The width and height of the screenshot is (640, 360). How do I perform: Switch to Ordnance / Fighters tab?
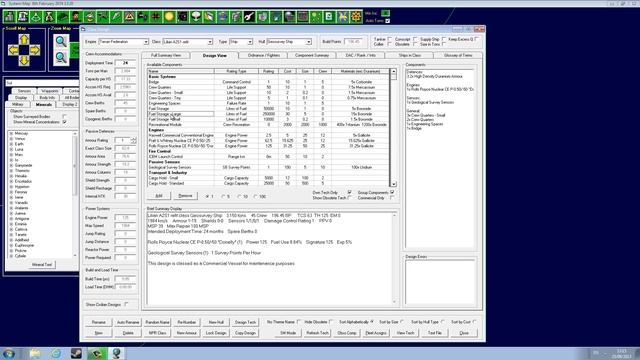click(264, 55)
